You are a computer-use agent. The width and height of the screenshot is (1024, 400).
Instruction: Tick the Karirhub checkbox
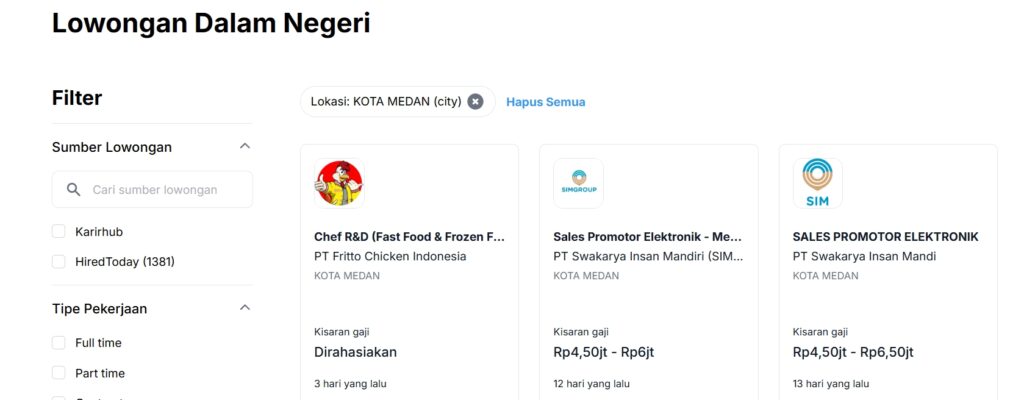(59, 231)
